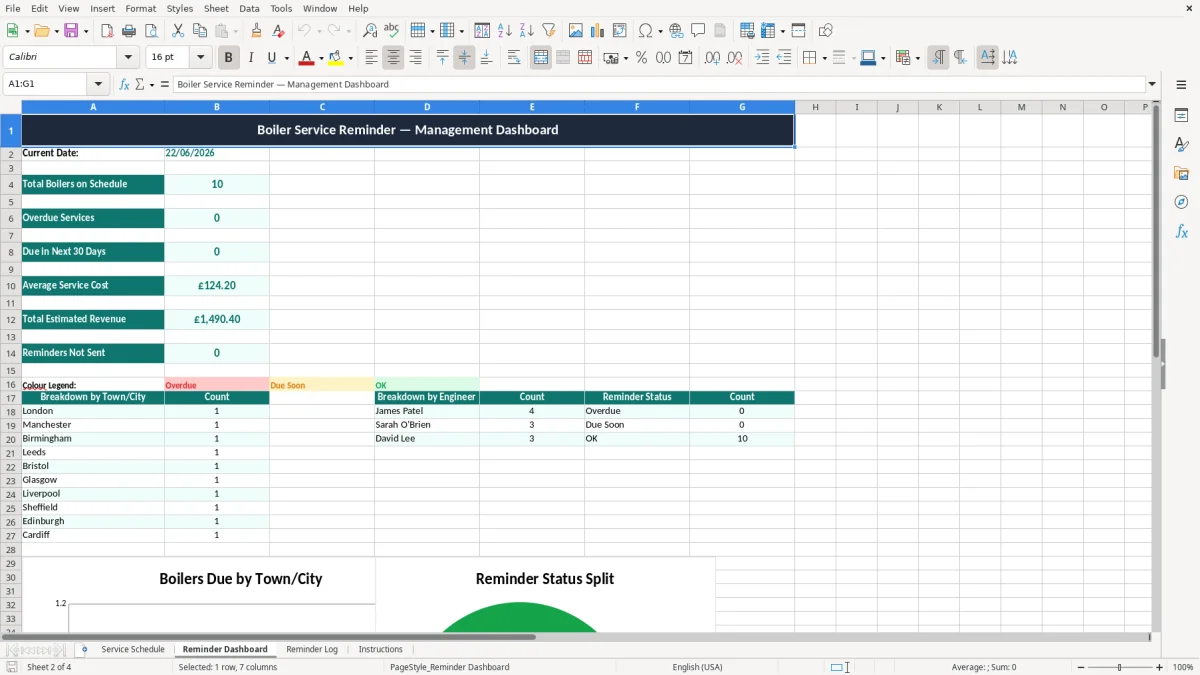Open the Function Wizard fx icon
The image size is (1200, 675).
(x=124, y=84)
